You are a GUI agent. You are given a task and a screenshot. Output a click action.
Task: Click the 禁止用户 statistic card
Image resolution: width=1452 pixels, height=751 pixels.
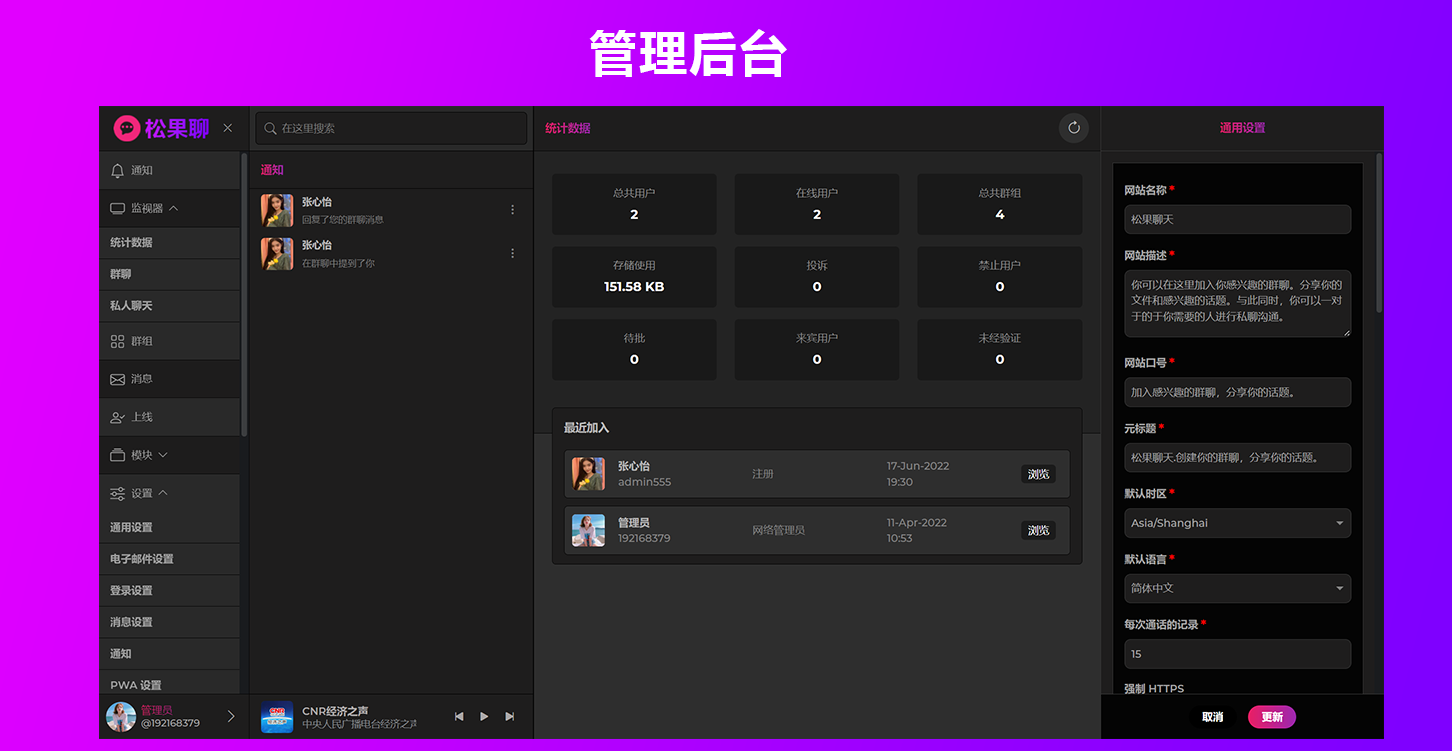(1000, 277)
